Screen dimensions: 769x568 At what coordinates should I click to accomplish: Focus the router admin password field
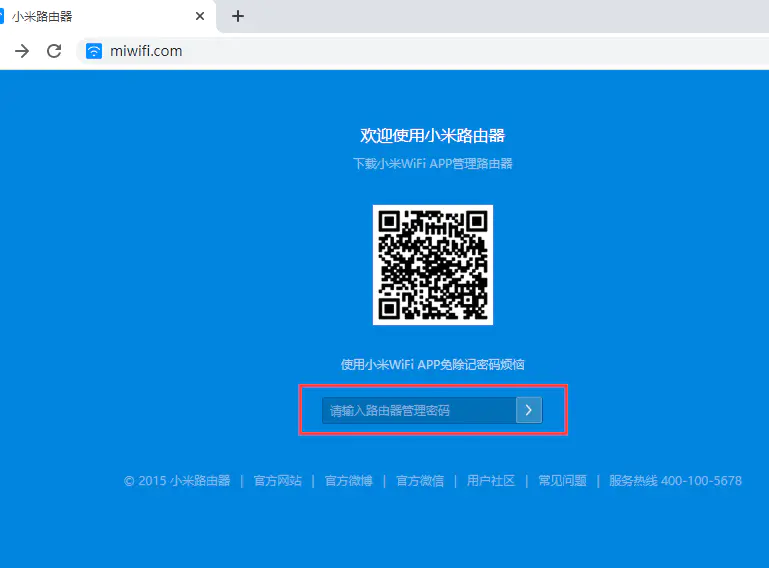pyautogui.click(x=419, y=410)
